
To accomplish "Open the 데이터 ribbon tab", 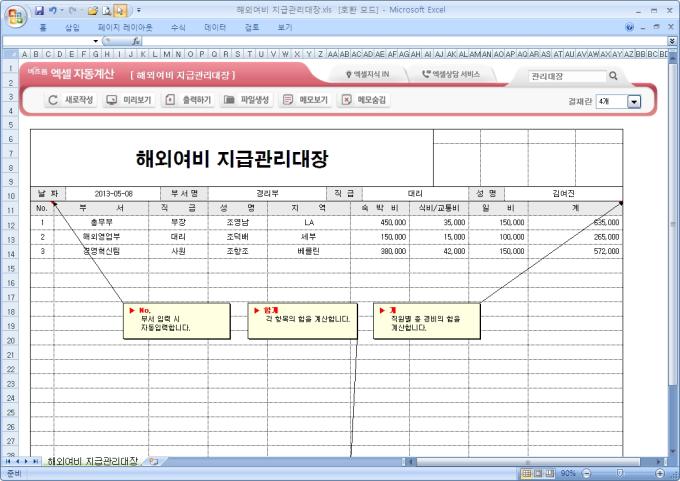I will (x=215, y=28).
